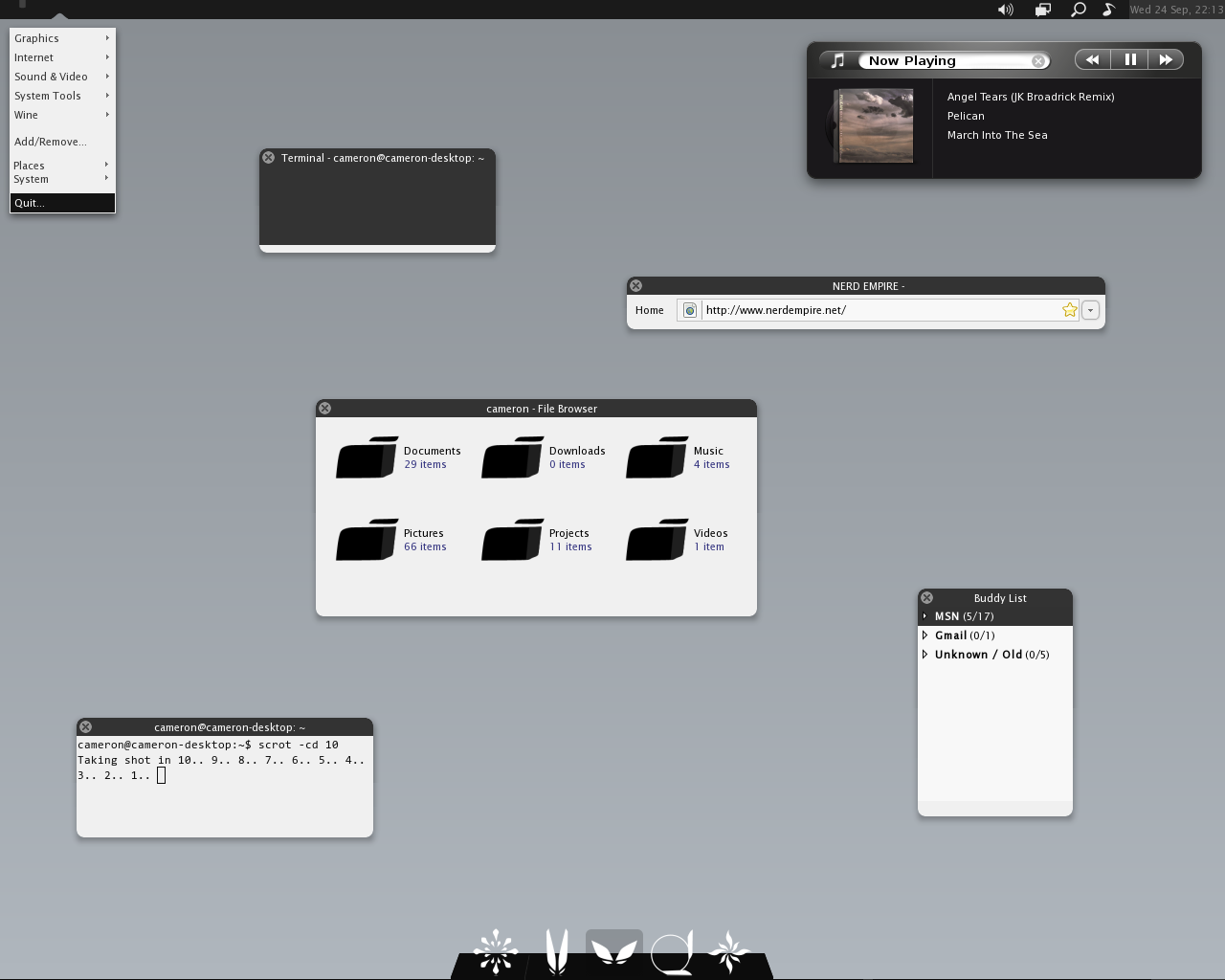Viewport: 1225px width, 980px height.
Task: Open the Documents folder icon
Action: [x=367, y=457]
